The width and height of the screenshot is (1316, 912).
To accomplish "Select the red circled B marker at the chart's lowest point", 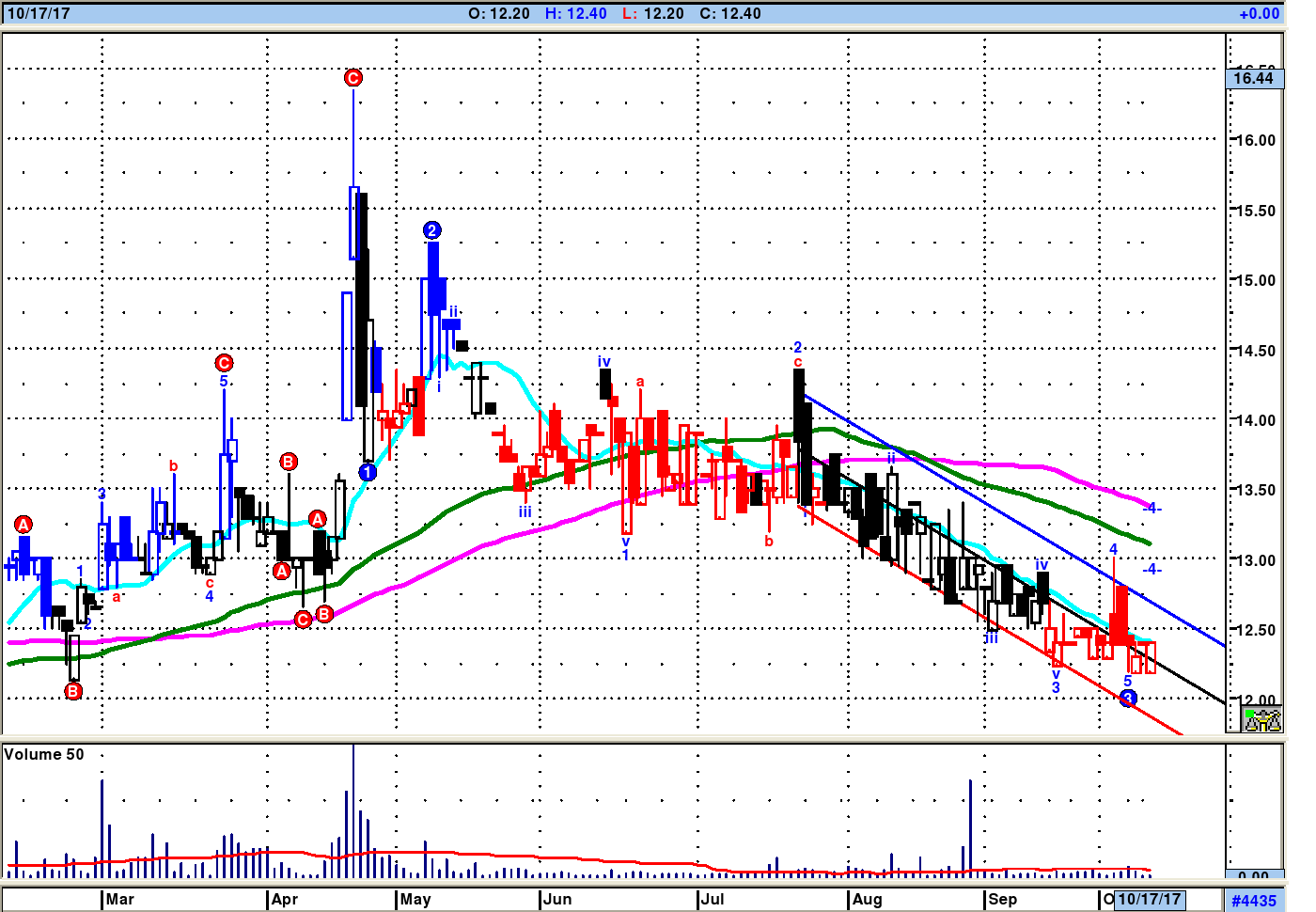I will pos(73,691).
